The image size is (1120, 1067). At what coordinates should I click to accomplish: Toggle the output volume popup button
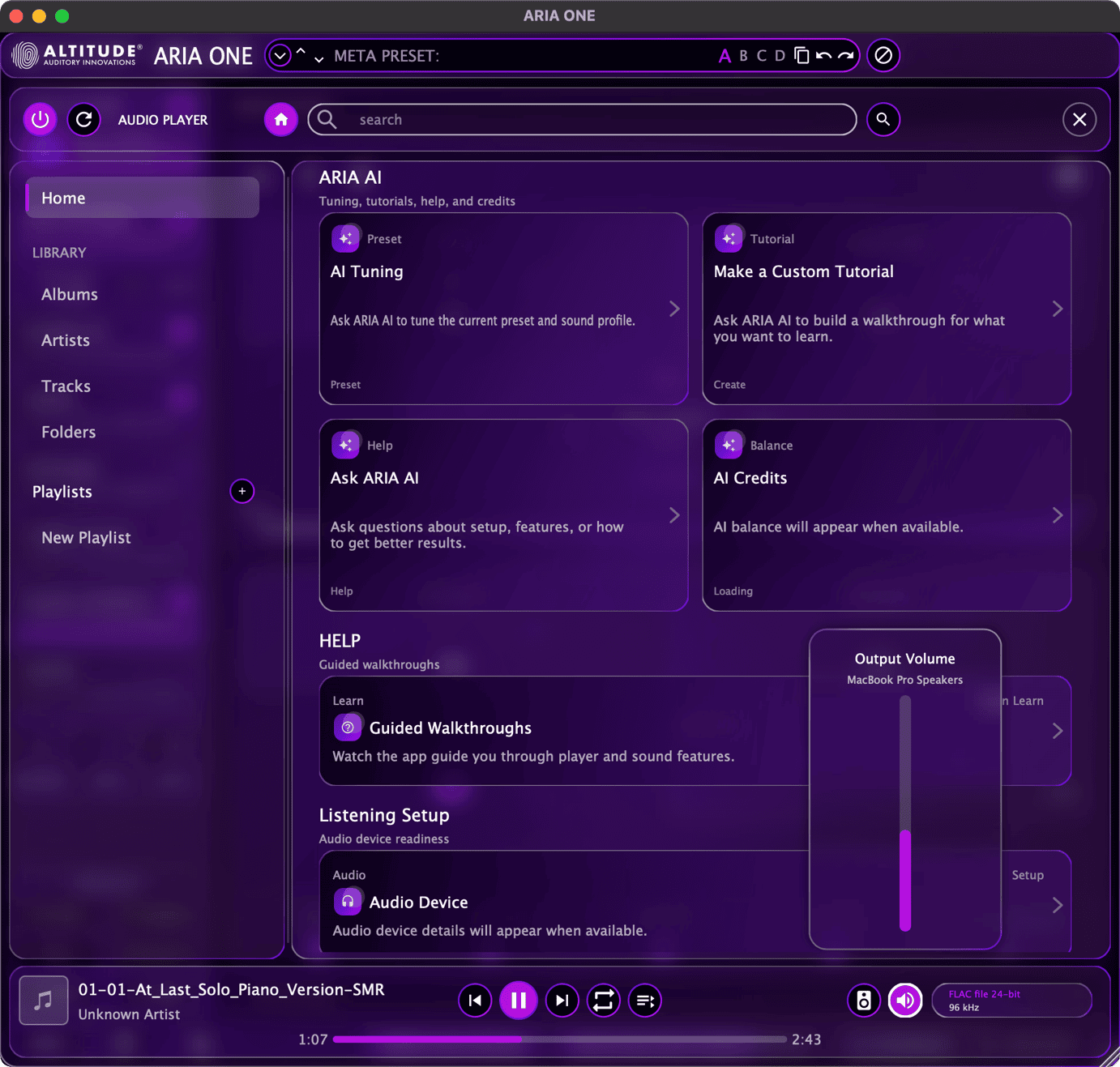905,1001
